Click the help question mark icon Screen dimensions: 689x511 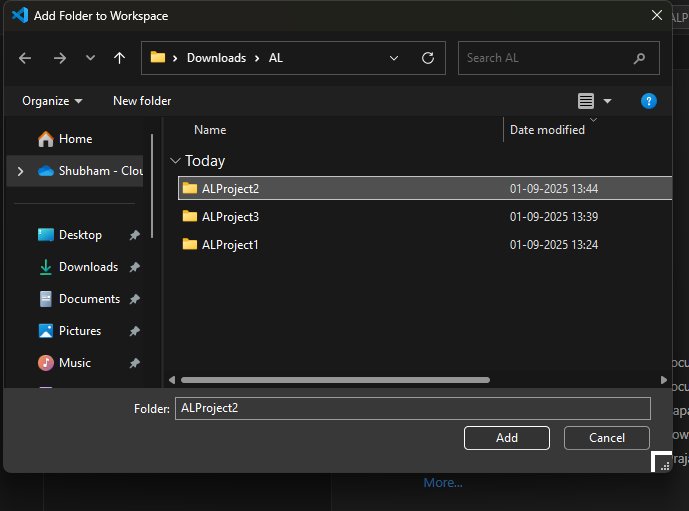(x=648, y=101)
